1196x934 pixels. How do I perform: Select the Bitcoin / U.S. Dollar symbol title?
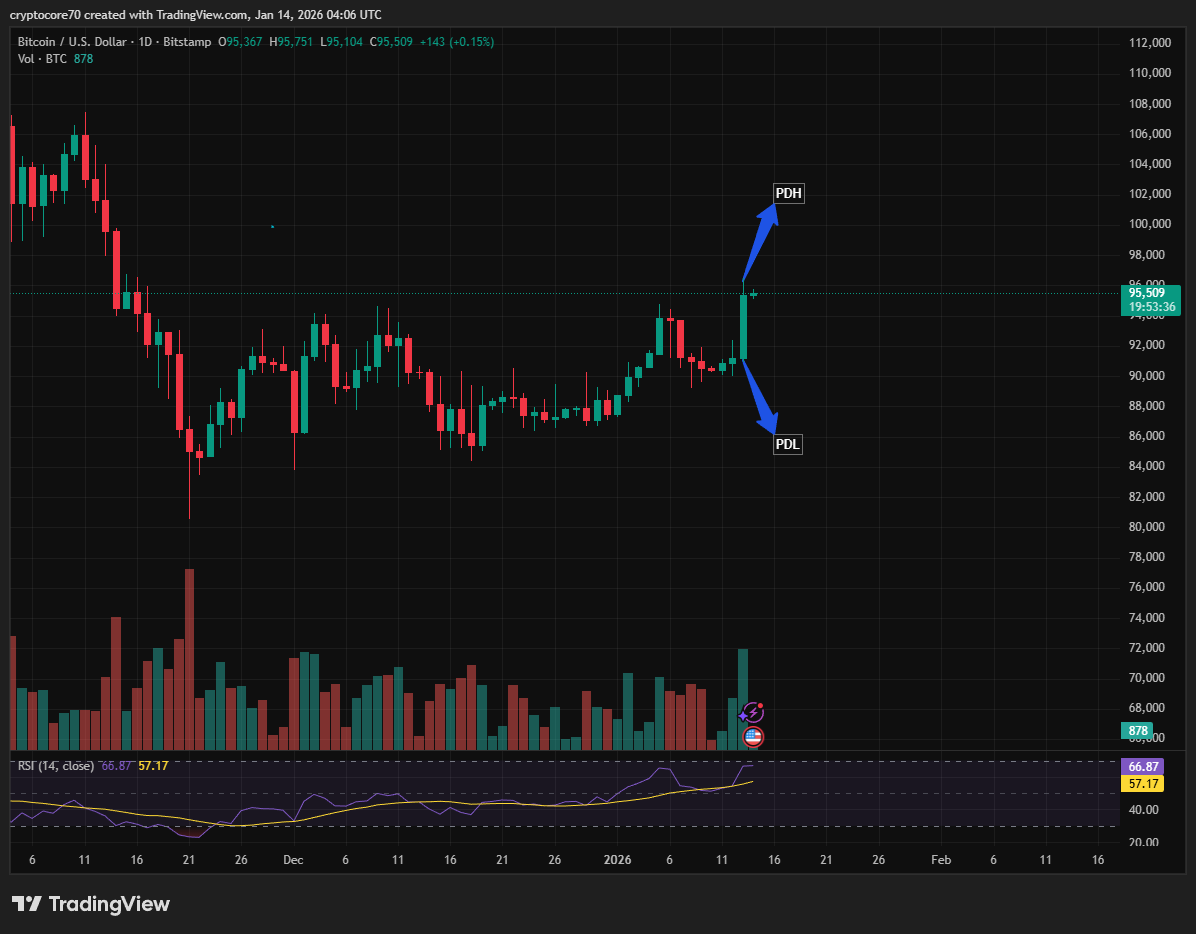click(72, 42)
